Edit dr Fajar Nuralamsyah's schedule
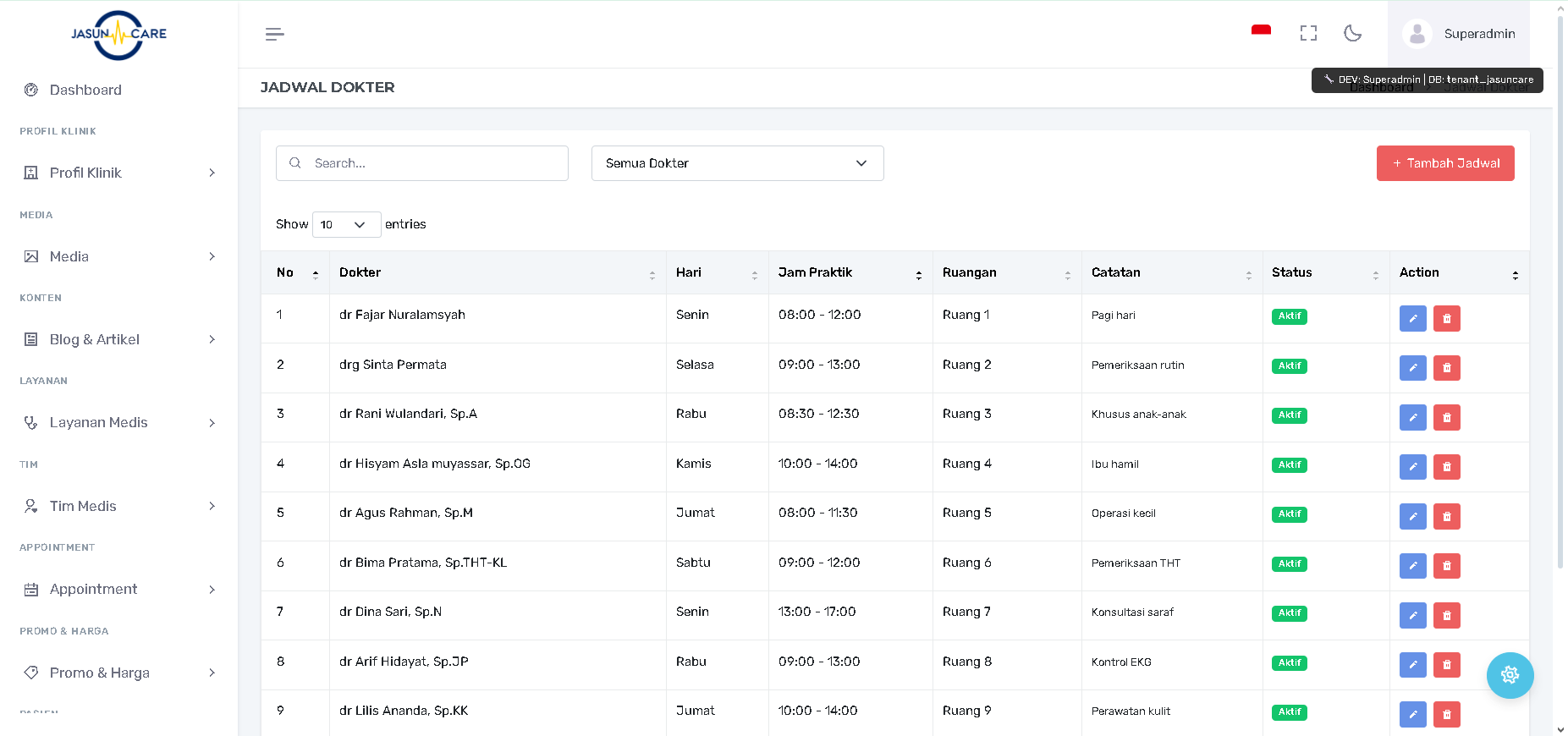Image resolution: width=1568 pixels, height=736 pixels. pyautogui.click(x=1412, y=319)
